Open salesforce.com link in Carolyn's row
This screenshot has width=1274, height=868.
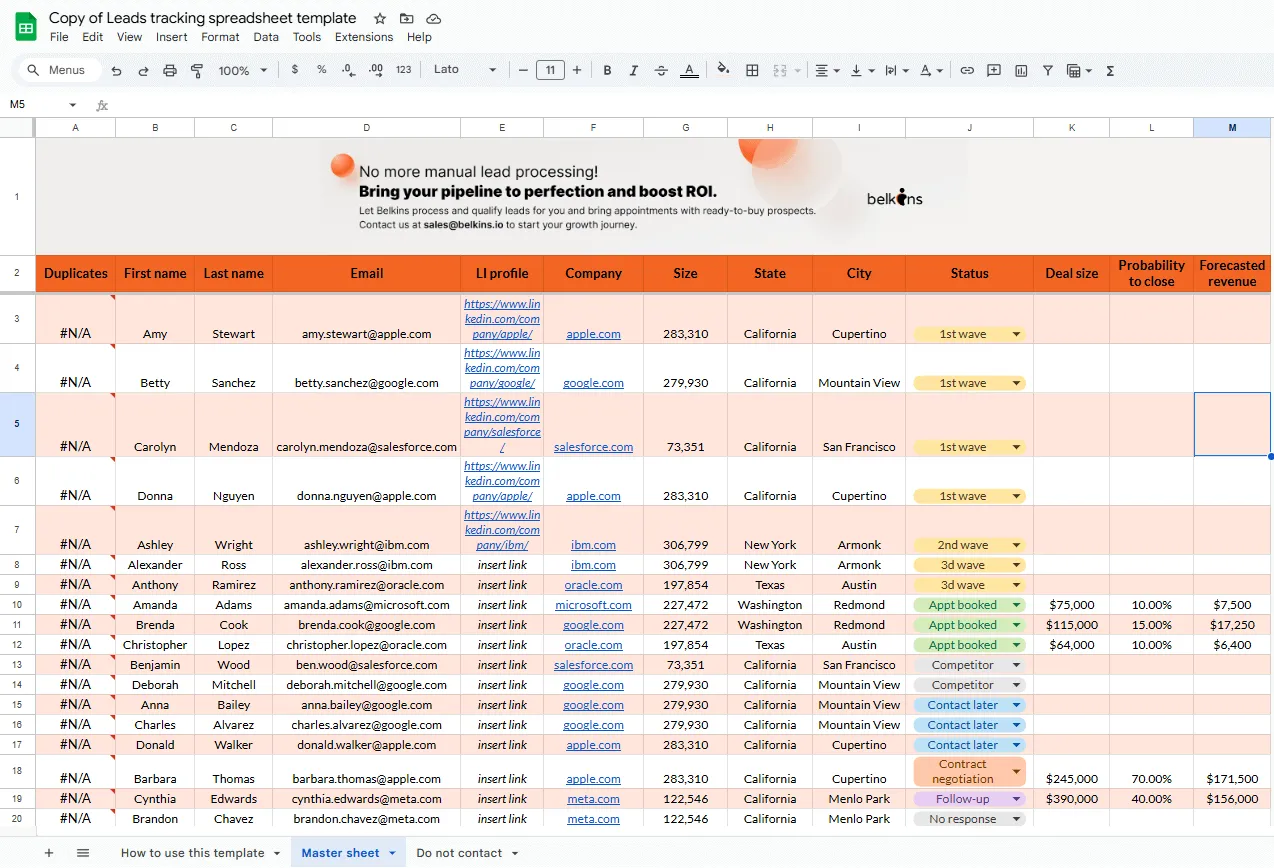point(593,447)
